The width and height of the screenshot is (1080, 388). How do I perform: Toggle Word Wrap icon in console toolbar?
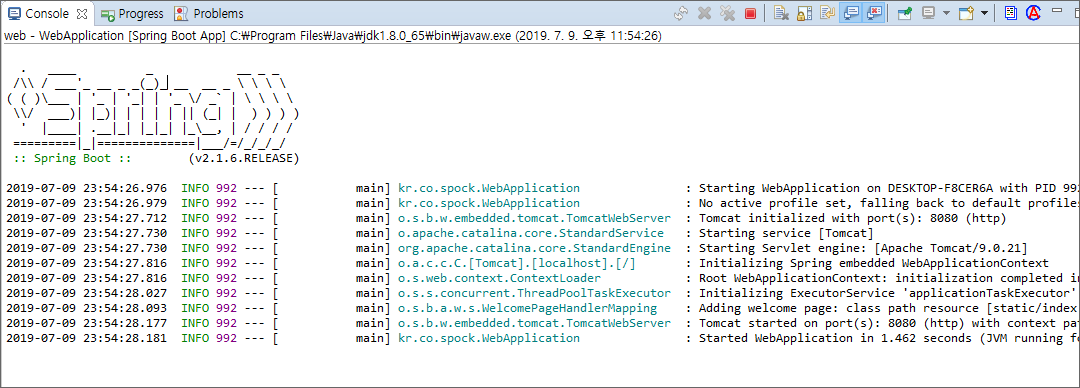(827, 12)
